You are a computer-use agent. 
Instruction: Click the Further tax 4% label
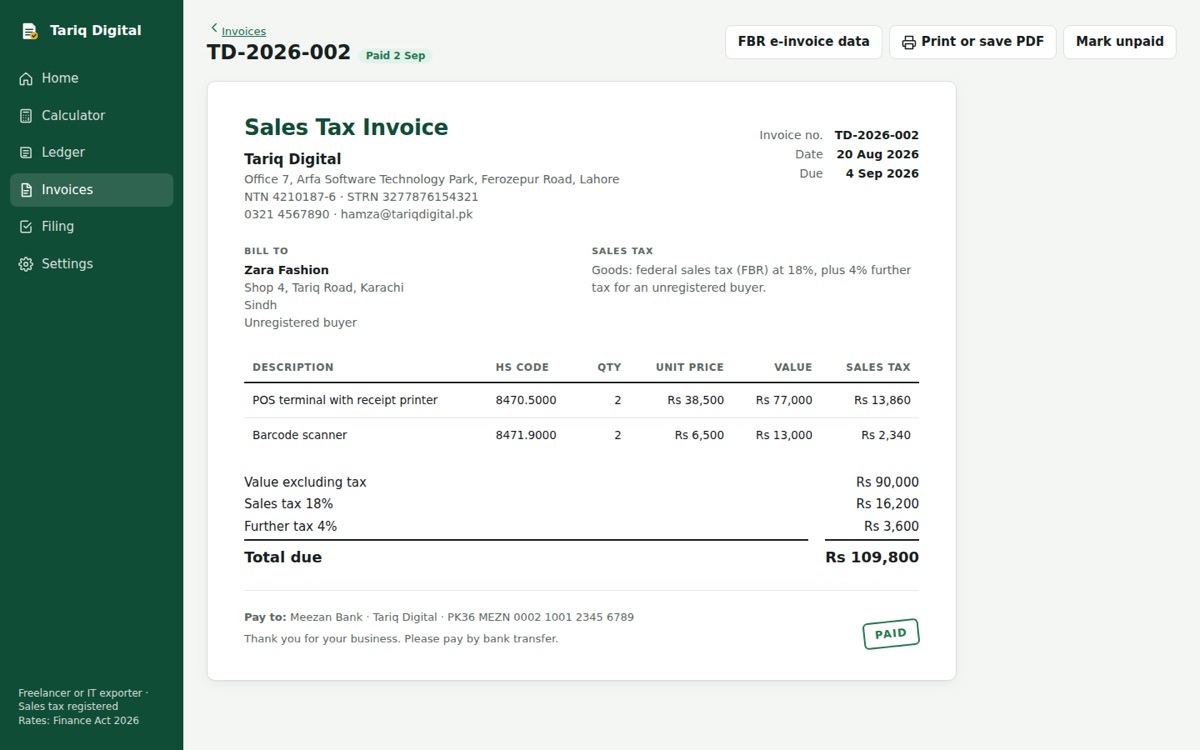291,526
